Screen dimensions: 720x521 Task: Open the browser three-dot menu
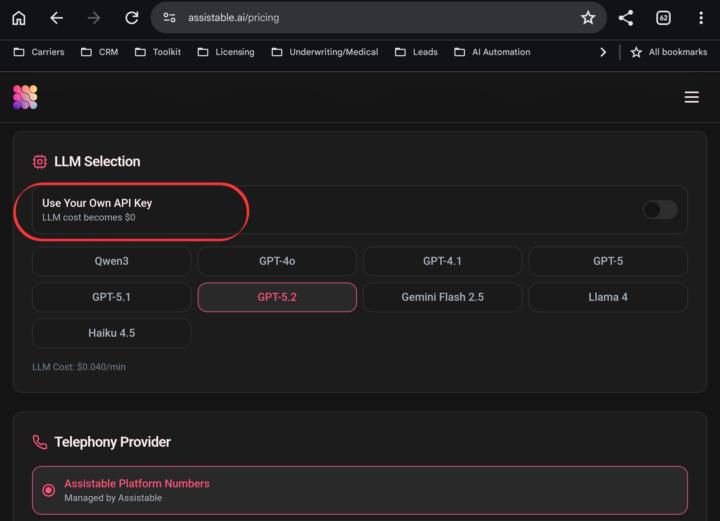[701, 18]
